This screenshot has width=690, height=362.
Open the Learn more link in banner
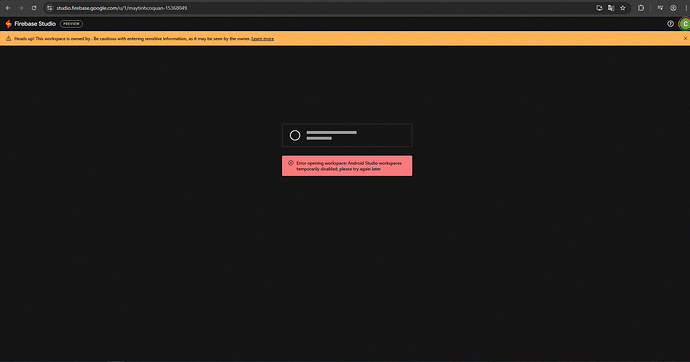tap(262, 39)
